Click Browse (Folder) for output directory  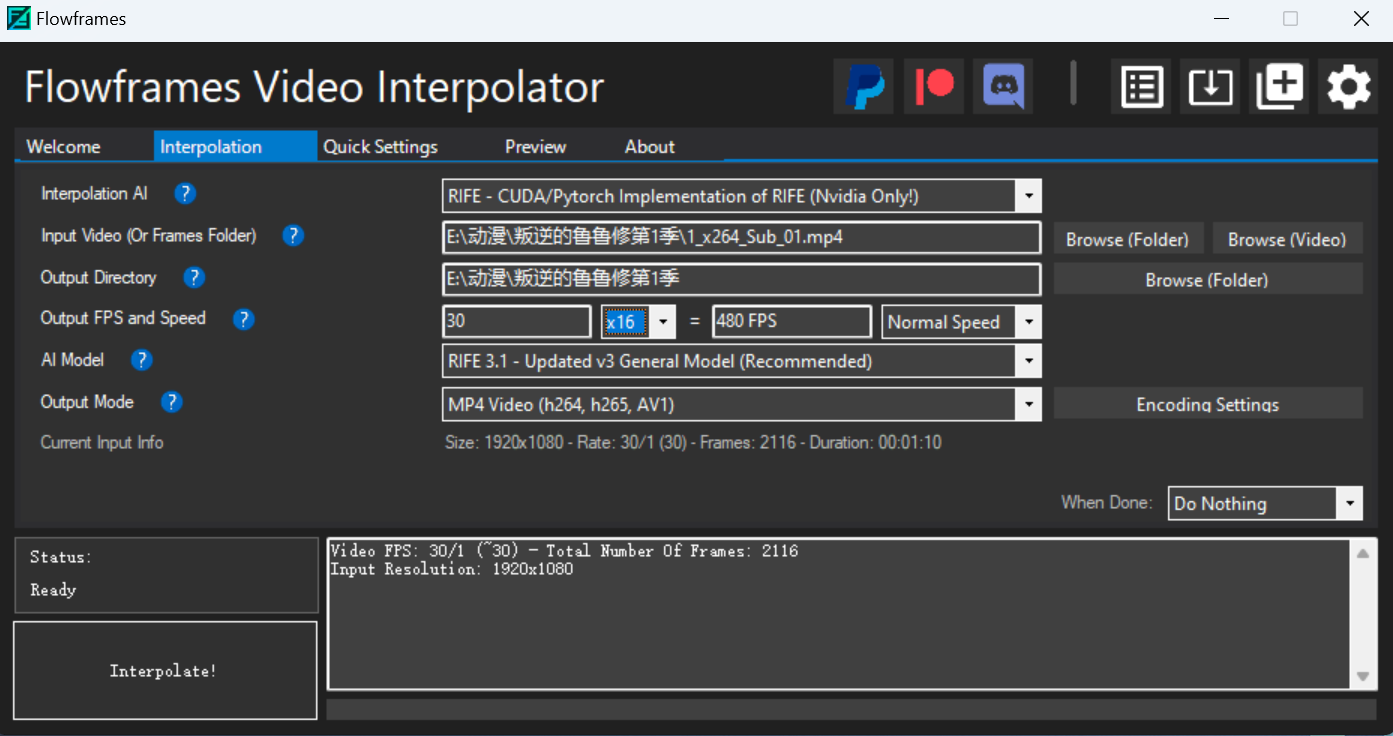tap(1207, 280)
